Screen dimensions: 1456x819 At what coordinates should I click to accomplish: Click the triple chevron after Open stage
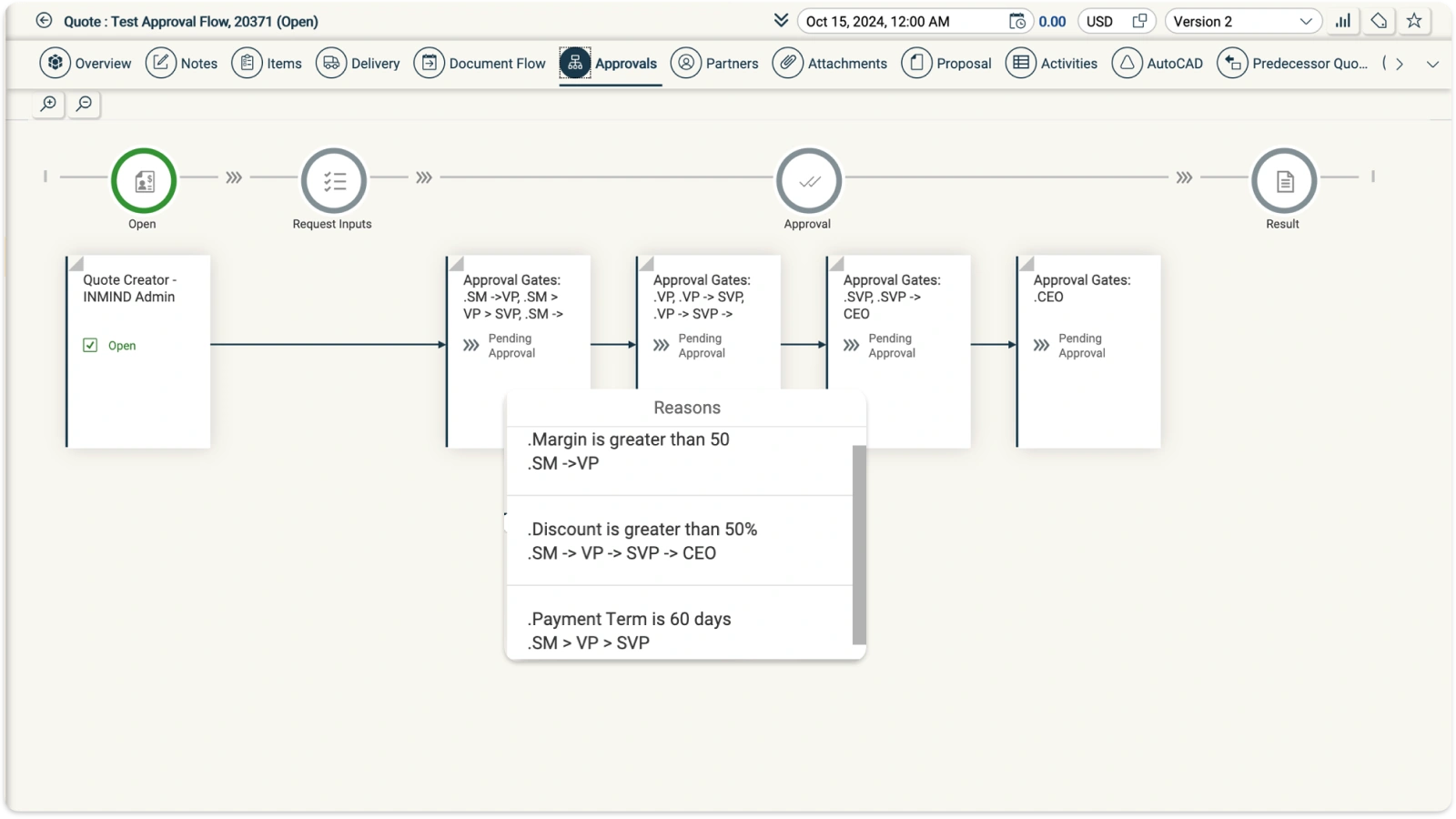point(234,177)
